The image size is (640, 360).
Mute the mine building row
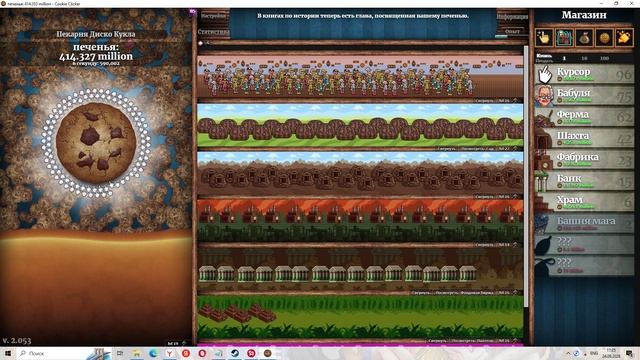[484, 197]
